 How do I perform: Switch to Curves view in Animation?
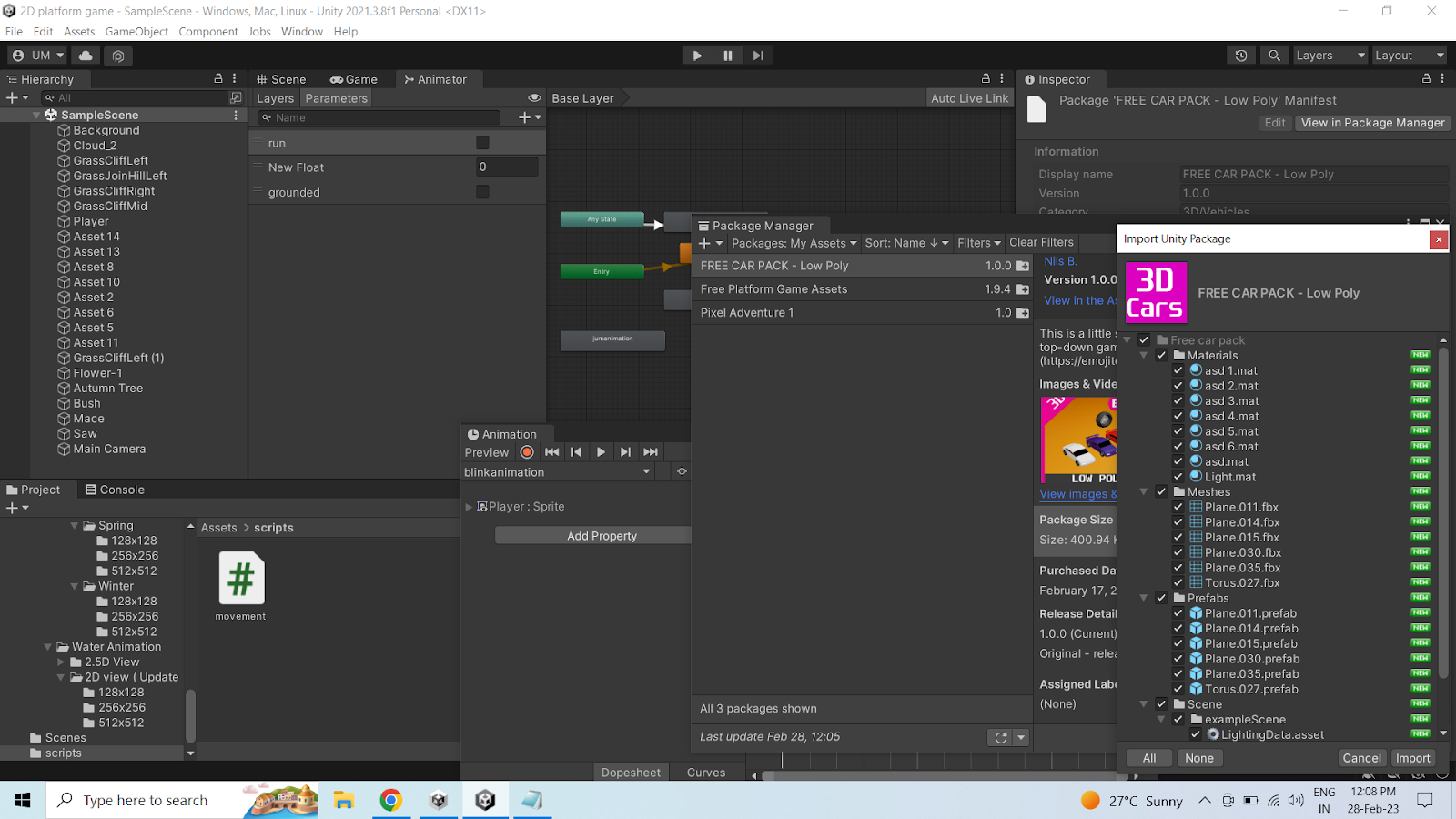point(706,773)
